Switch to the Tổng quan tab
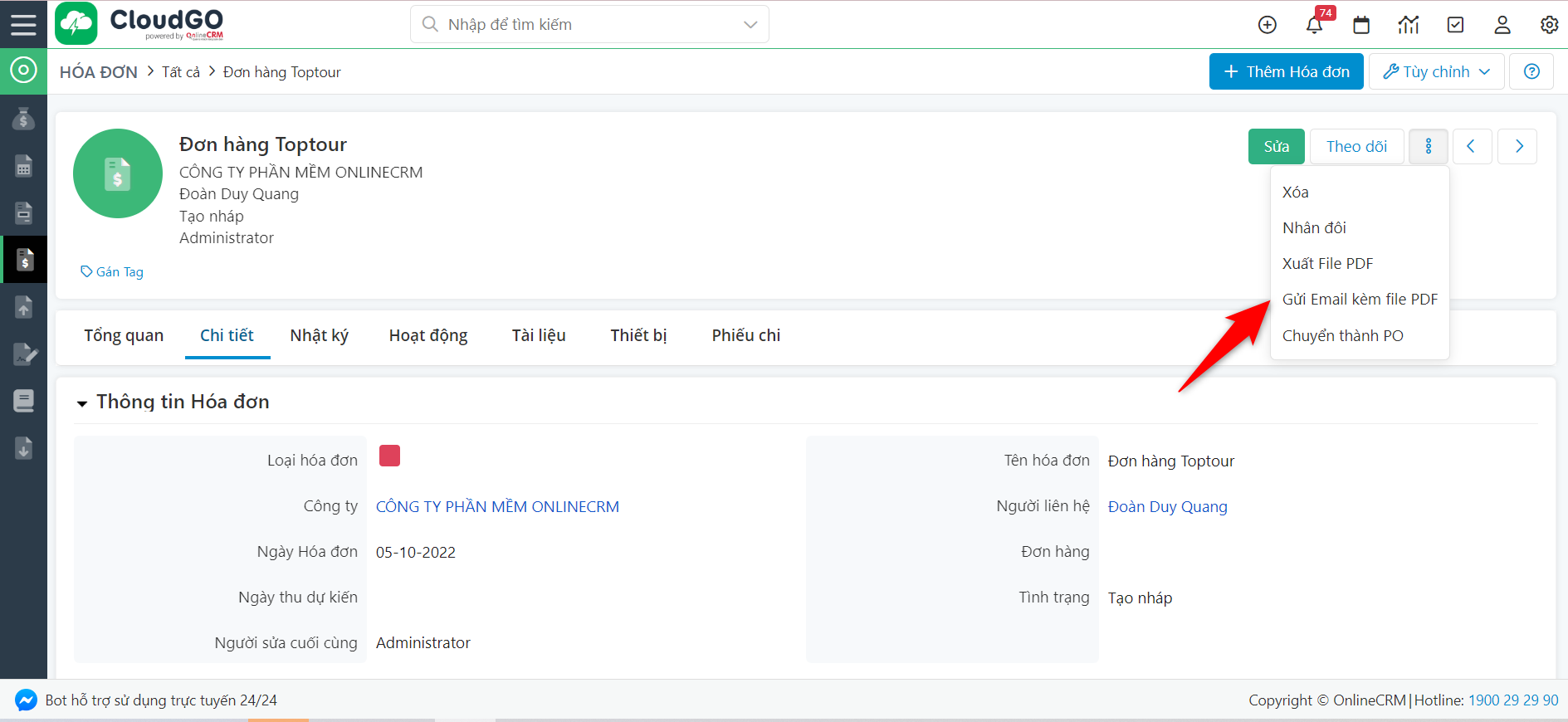 pos(124,335)
